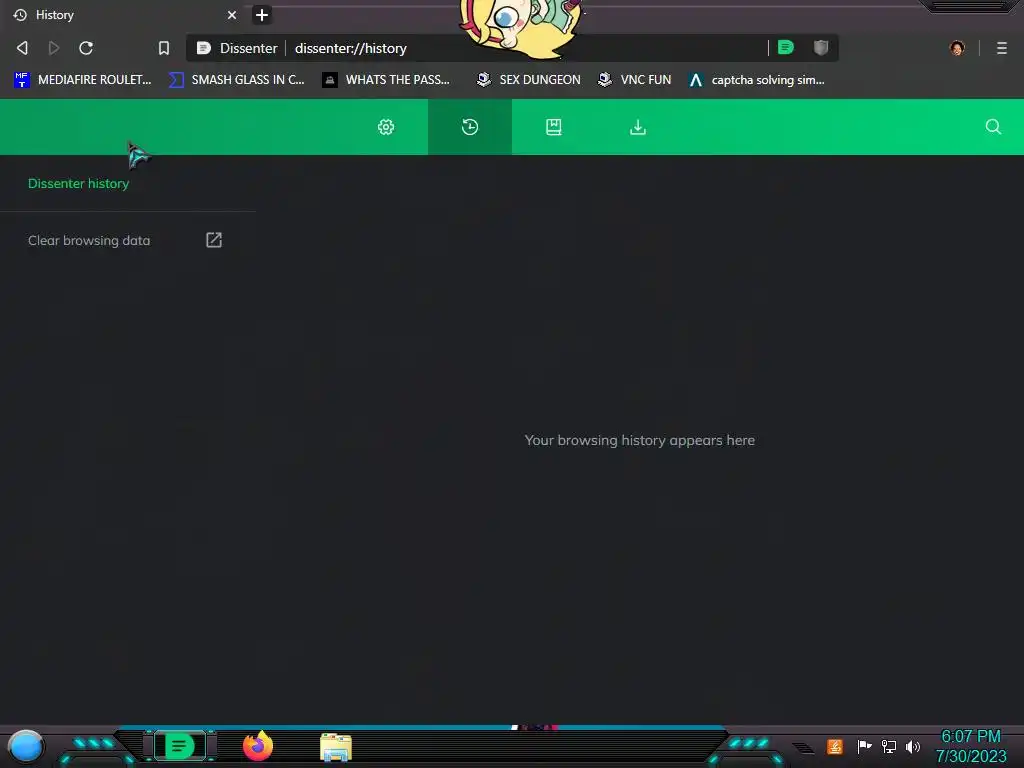Viewport: 1024px width, 768px height.
Task: Open Action Center flag tray icon
Action: (865, 746)
